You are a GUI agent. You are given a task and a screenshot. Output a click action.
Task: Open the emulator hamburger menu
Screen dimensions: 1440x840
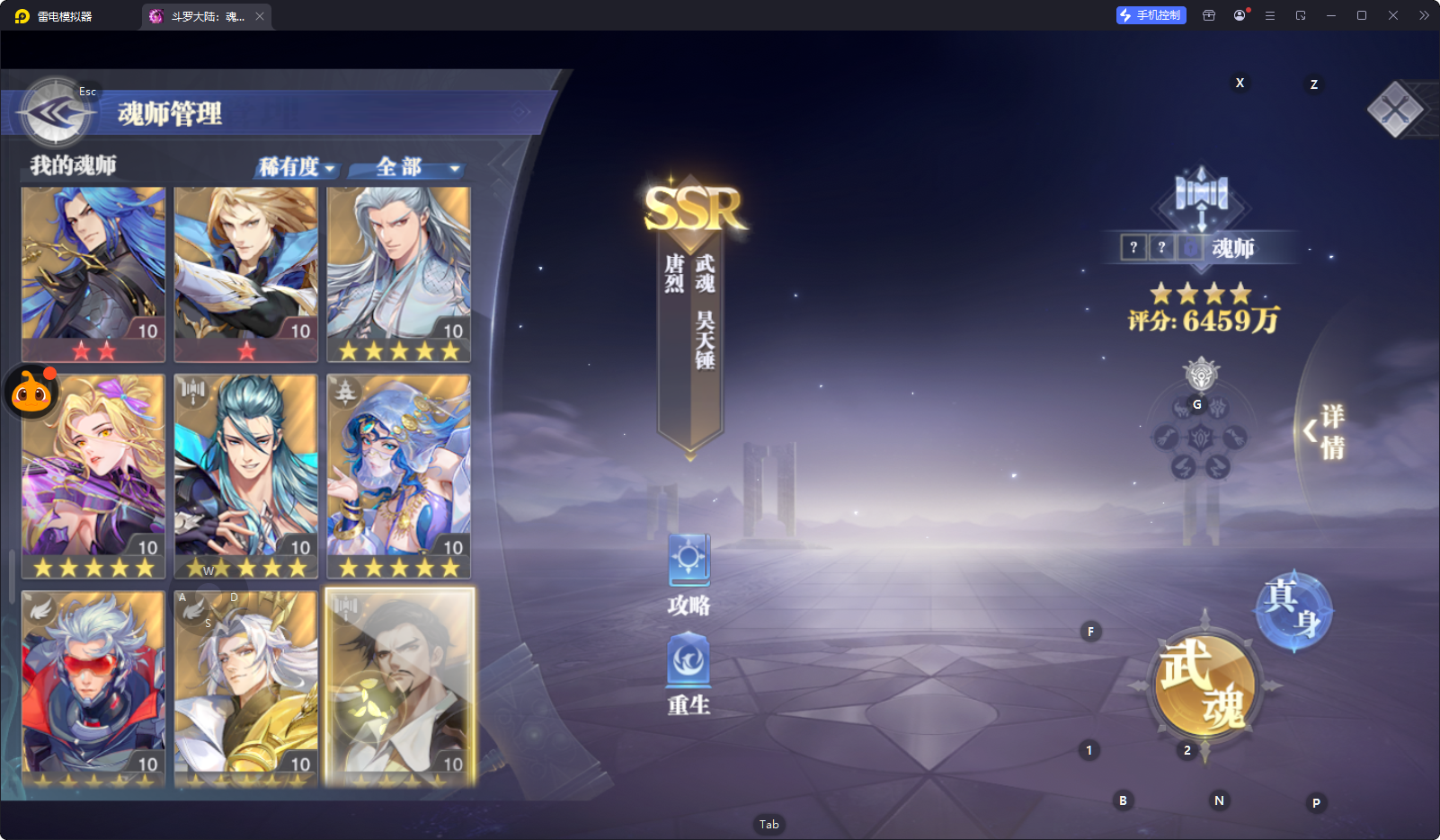(1270, 15)
